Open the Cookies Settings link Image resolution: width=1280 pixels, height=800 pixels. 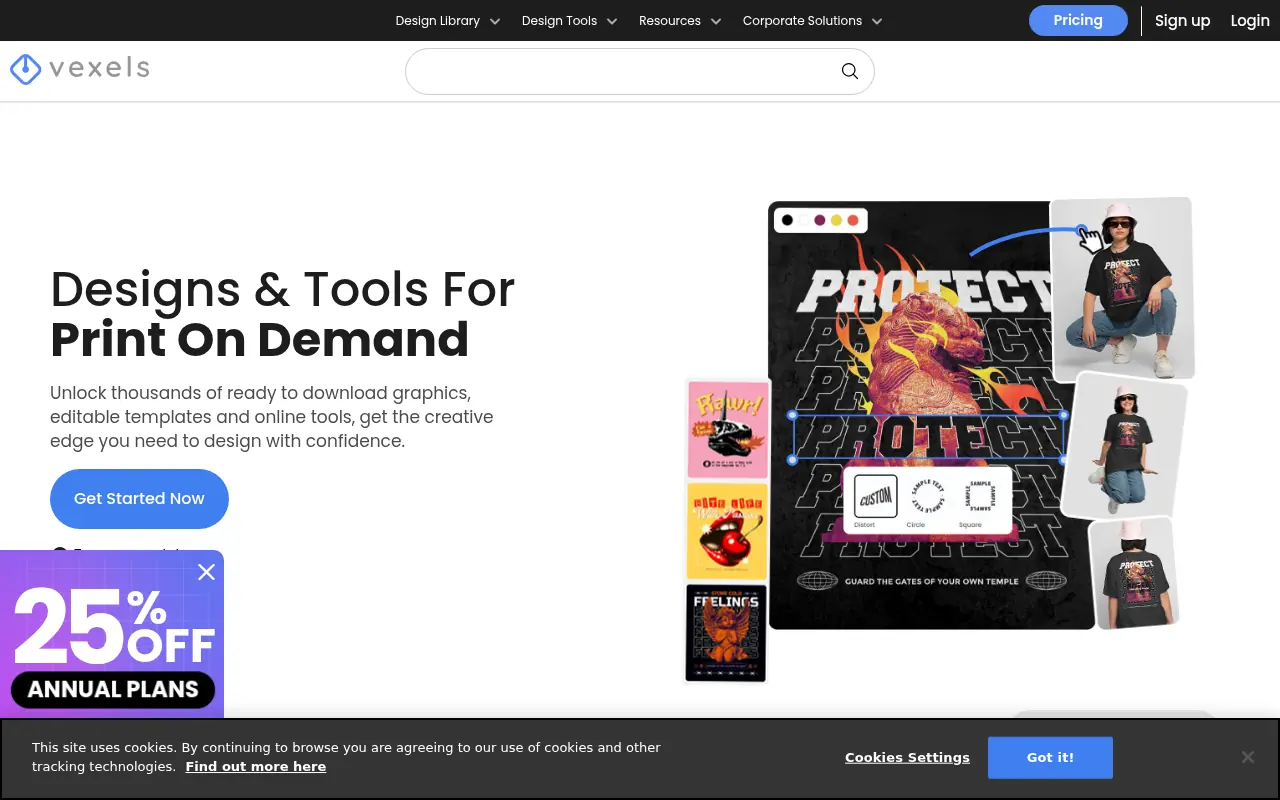907,758
